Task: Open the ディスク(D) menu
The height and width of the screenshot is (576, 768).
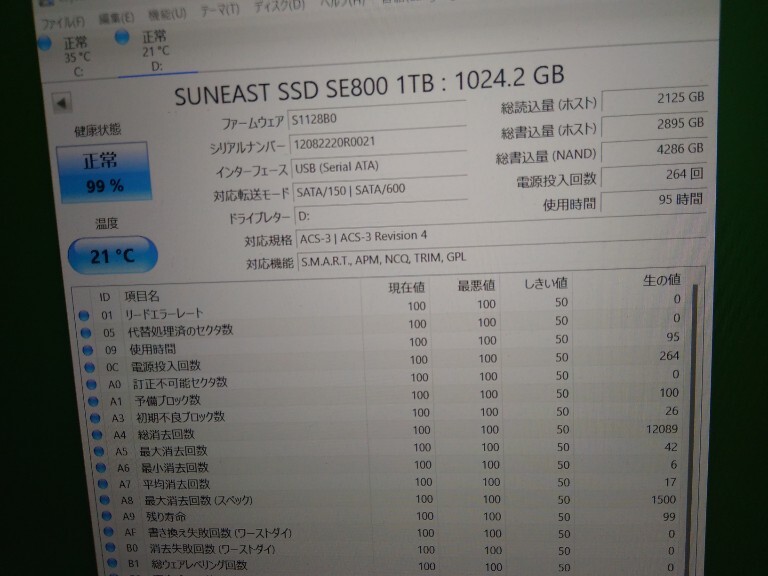Action: pos(279,6)
